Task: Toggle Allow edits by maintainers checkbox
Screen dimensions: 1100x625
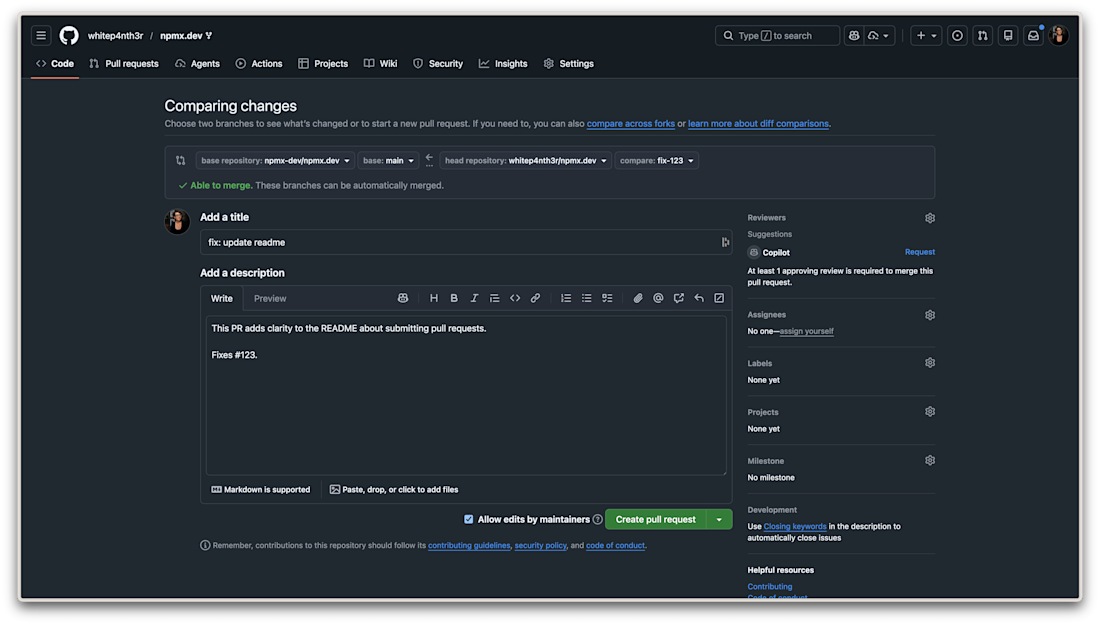Action: 469,520
